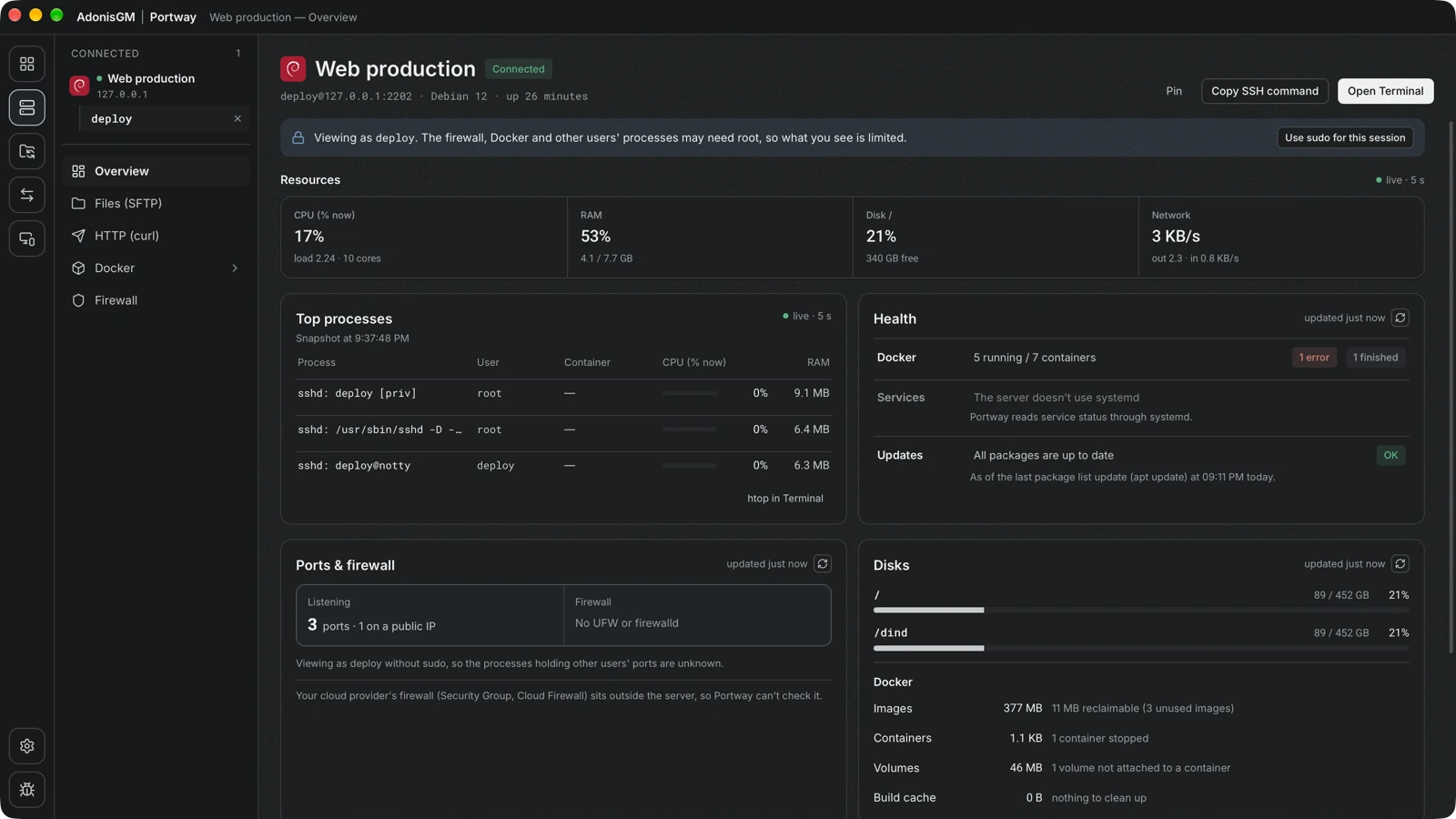Click the Connected status badge
The width and height of the screenshot is (1456, 819).
click(519, 69)
